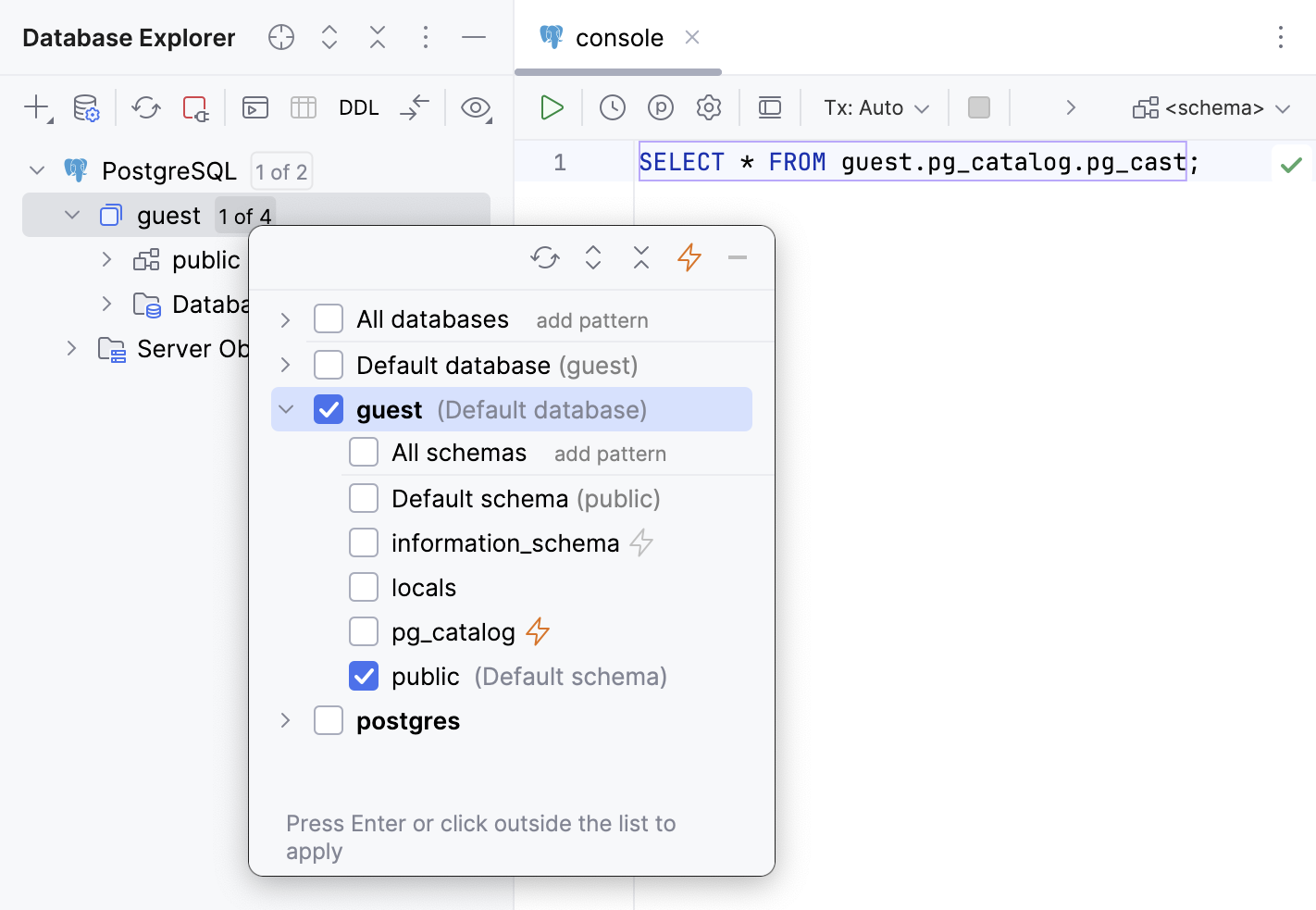Toggle the guest database checkbox
Image resolution: width=1316 pixels, height=910 pixels.
329,408
